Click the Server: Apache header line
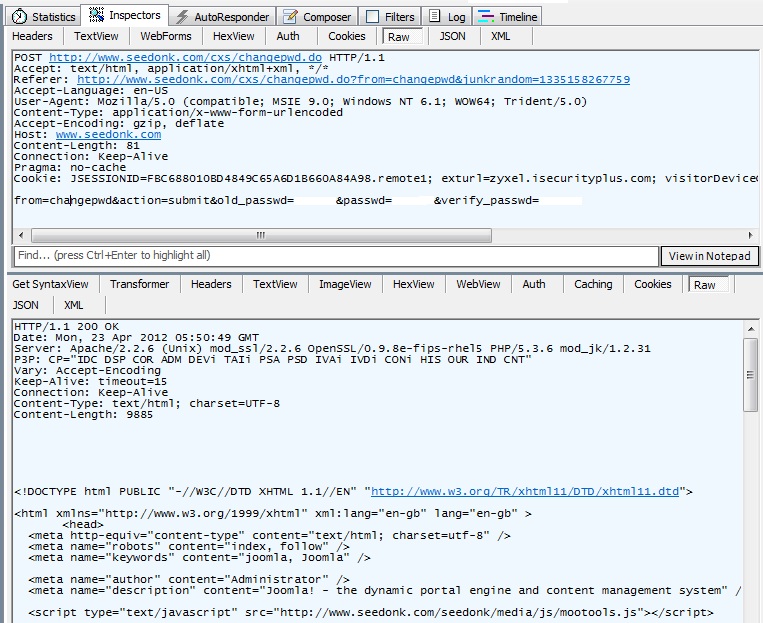Viewport: 763px width, 623px height. (x=332, y=348)
